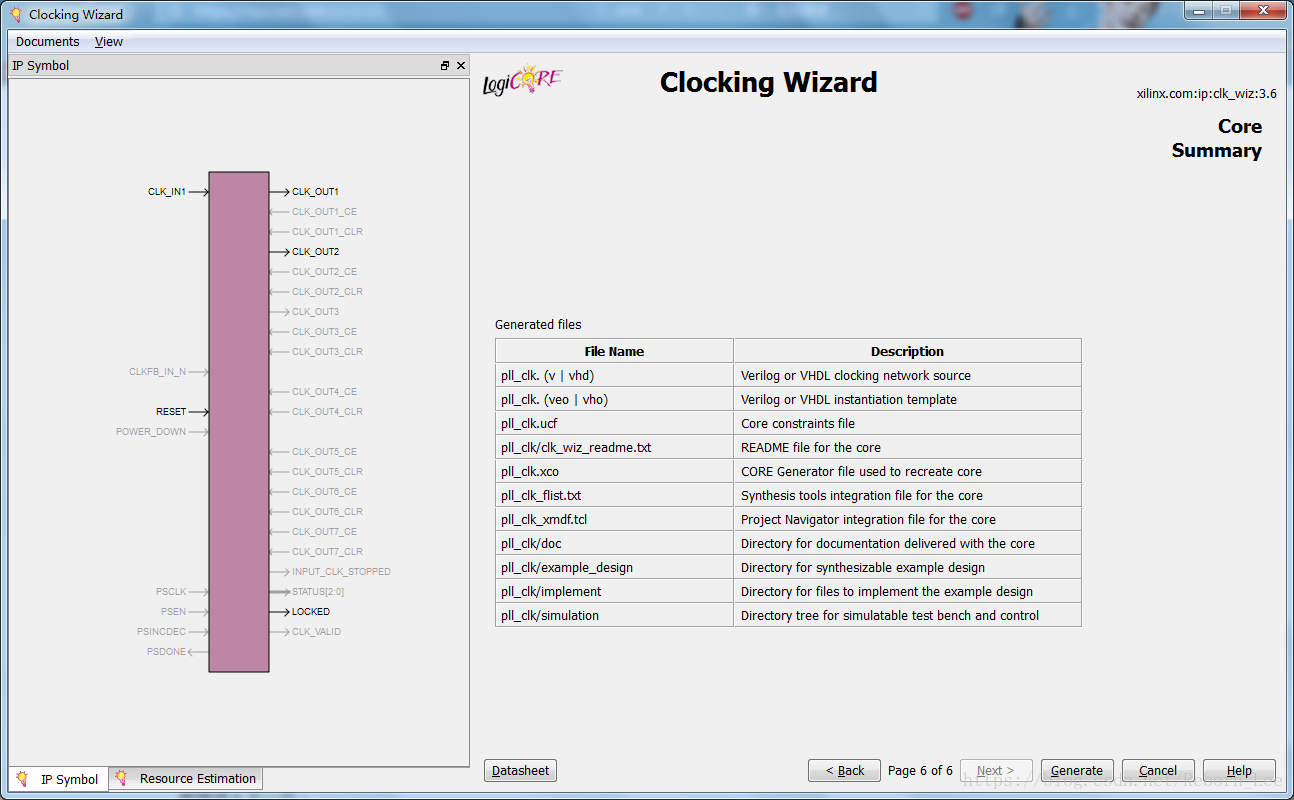Click the CLKFB_IN_N port label
Screen dimensions: 1294x800
pyautogui.click(x=158, y=371)
